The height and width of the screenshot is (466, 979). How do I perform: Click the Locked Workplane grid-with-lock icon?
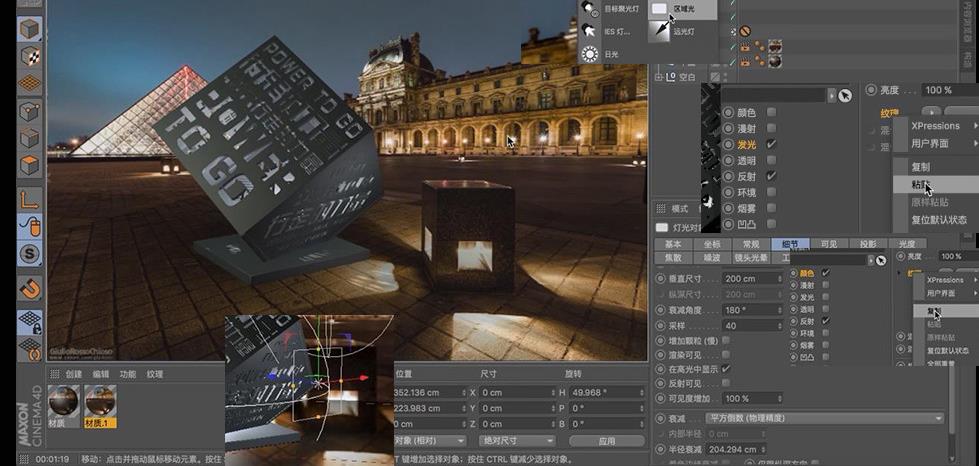(x=29, y=322)
